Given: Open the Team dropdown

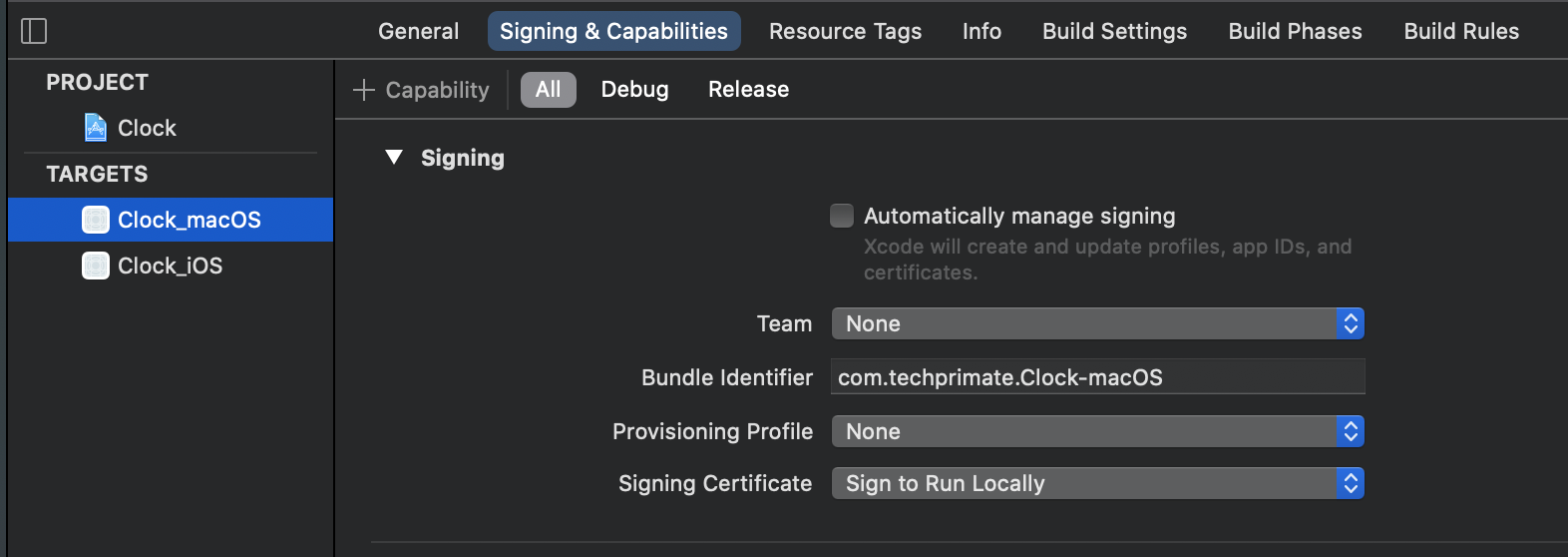Looking at the screenshot, I should (1097, 323).
